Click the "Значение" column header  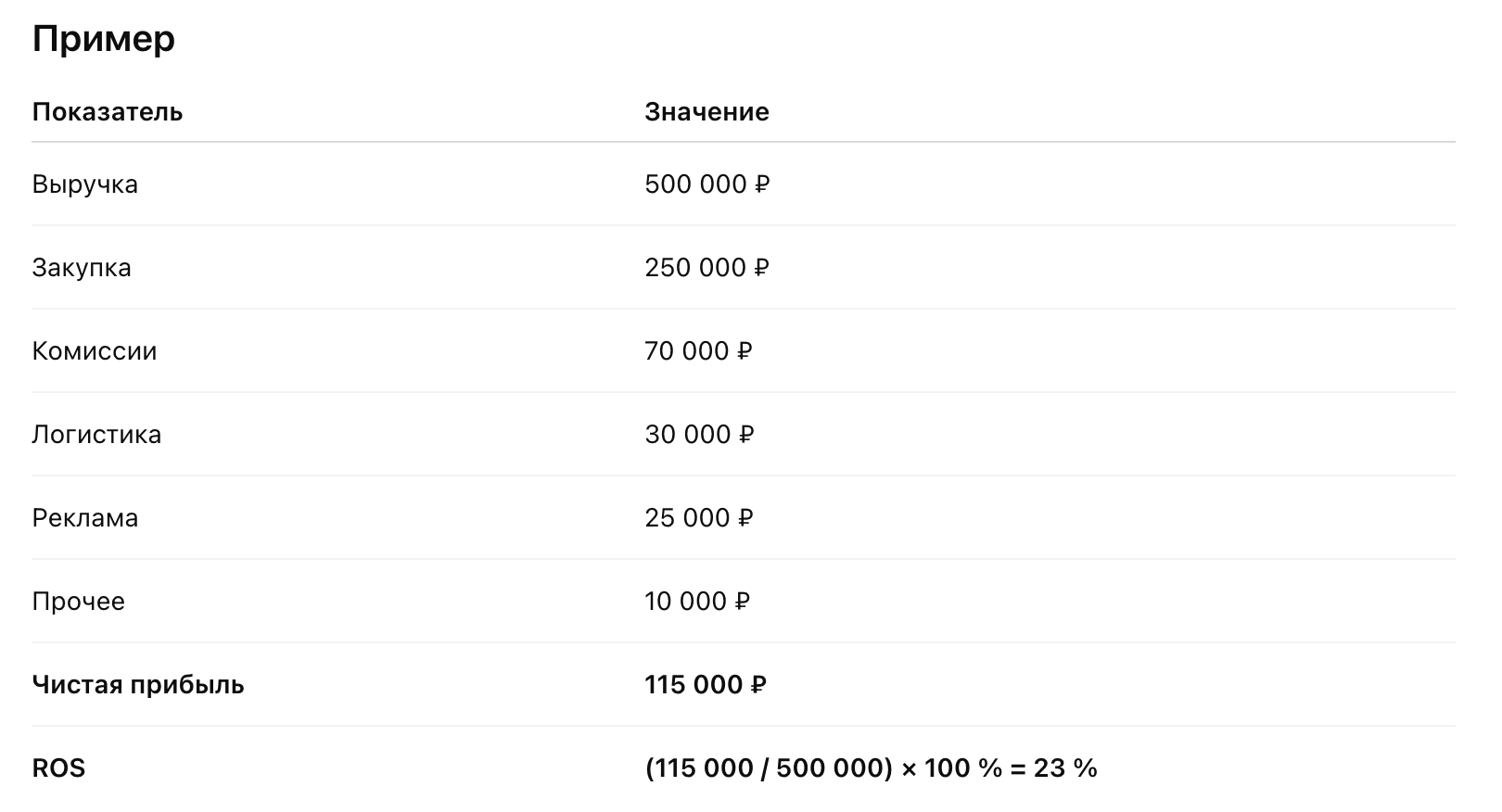tap(706, 112)
